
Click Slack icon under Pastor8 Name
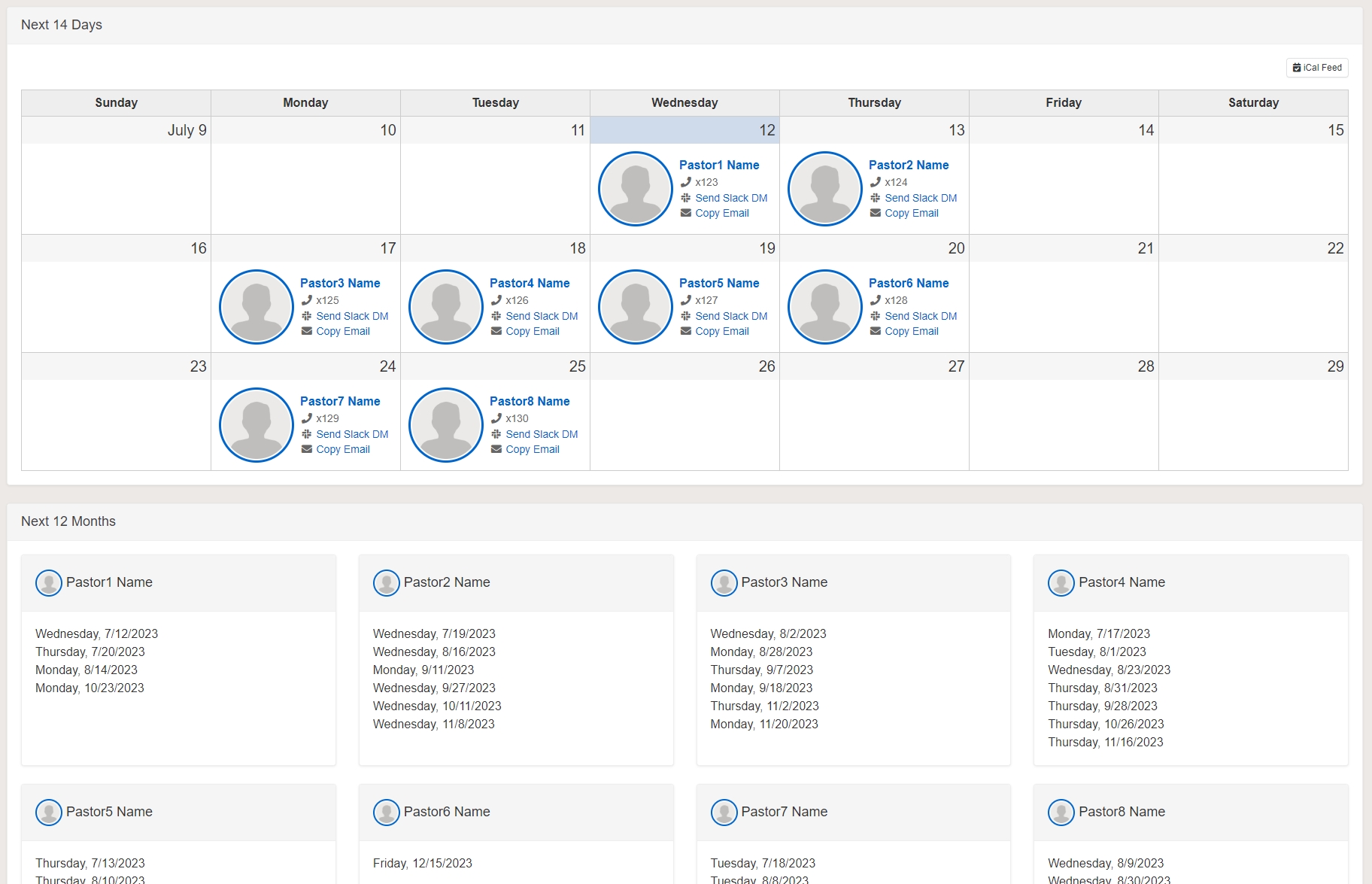coord(496,434)
